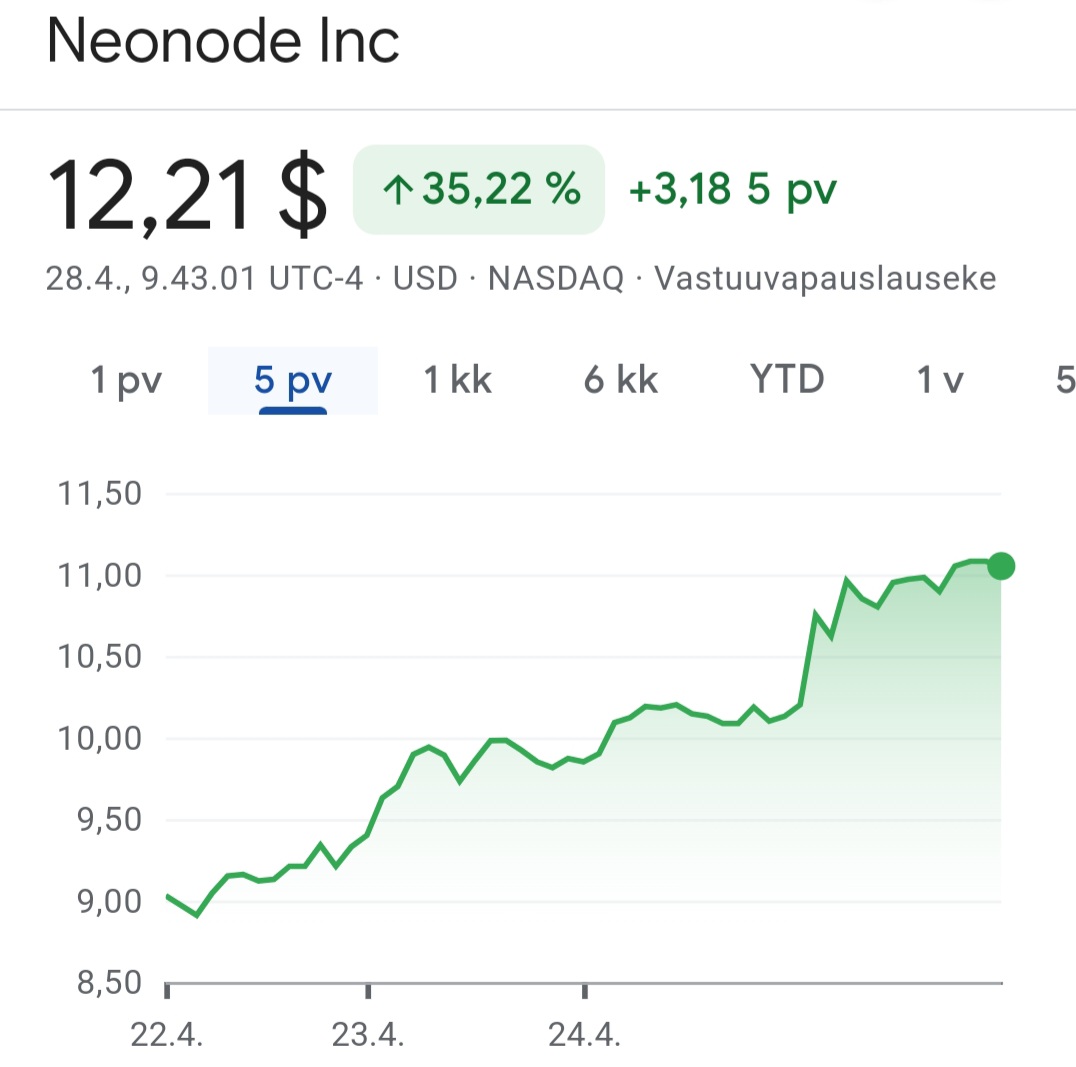Click the Neonode Inc title
1076x1067 pixels.
(x=224, y=42)
